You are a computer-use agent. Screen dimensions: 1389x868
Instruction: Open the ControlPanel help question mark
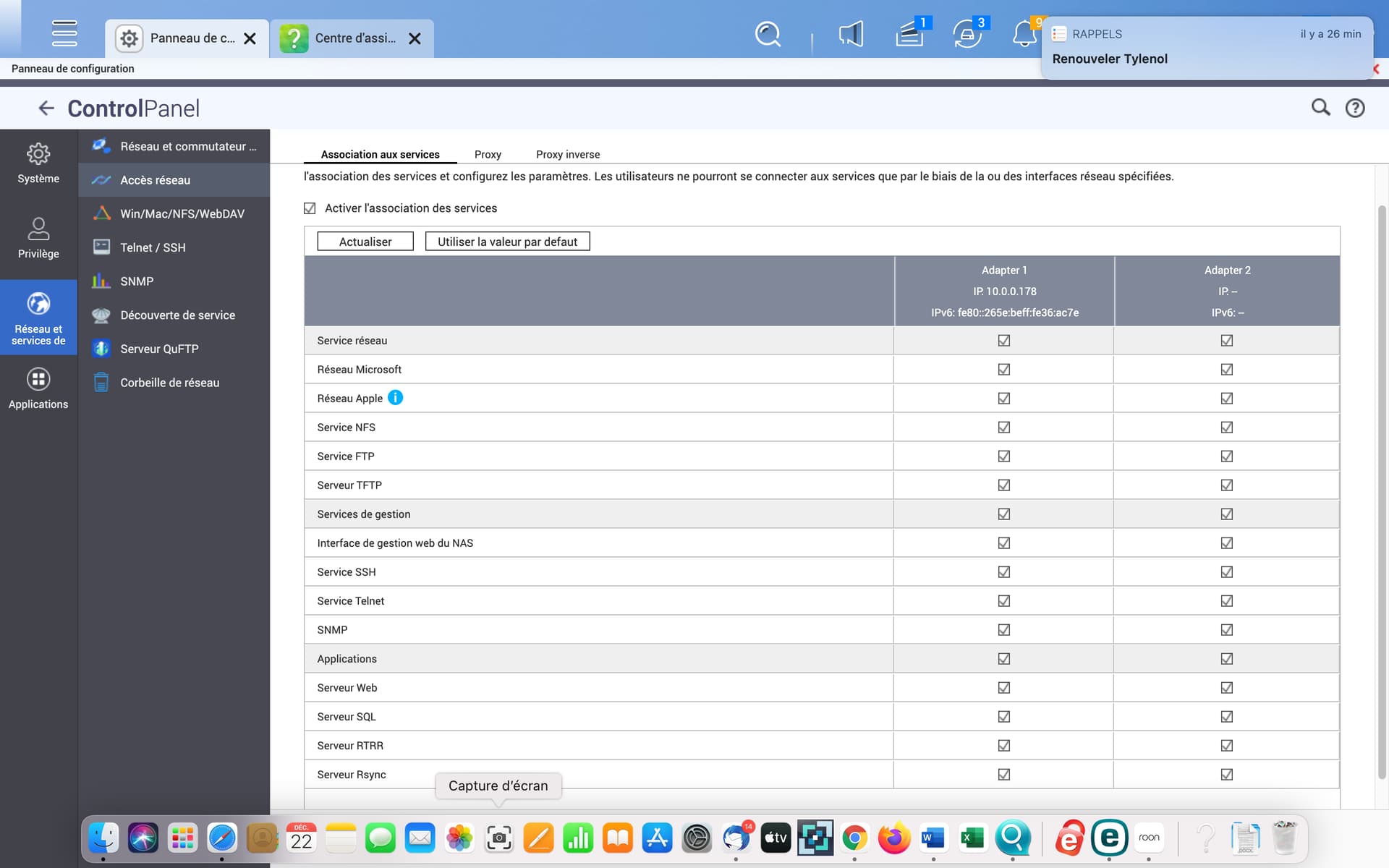1355,108
